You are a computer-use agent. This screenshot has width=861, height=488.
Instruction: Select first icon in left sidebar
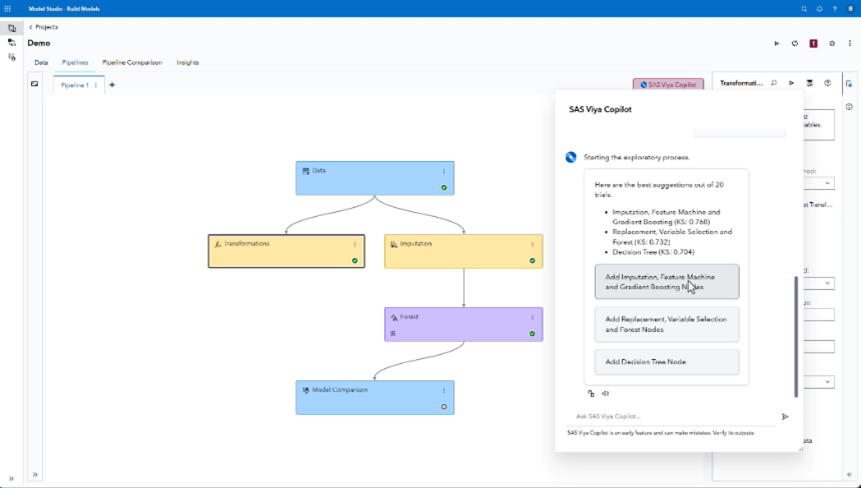(12, 28)
